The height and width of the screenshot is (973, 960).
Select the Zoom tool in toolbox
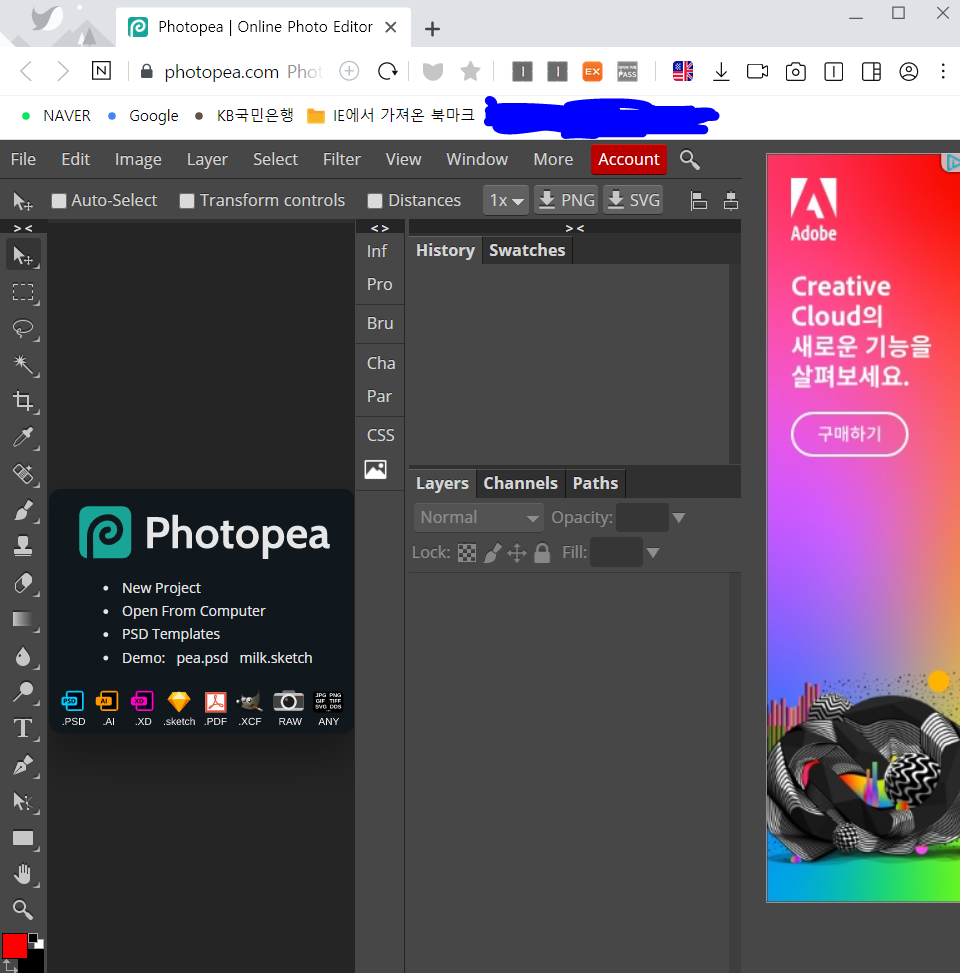point(24,910)
